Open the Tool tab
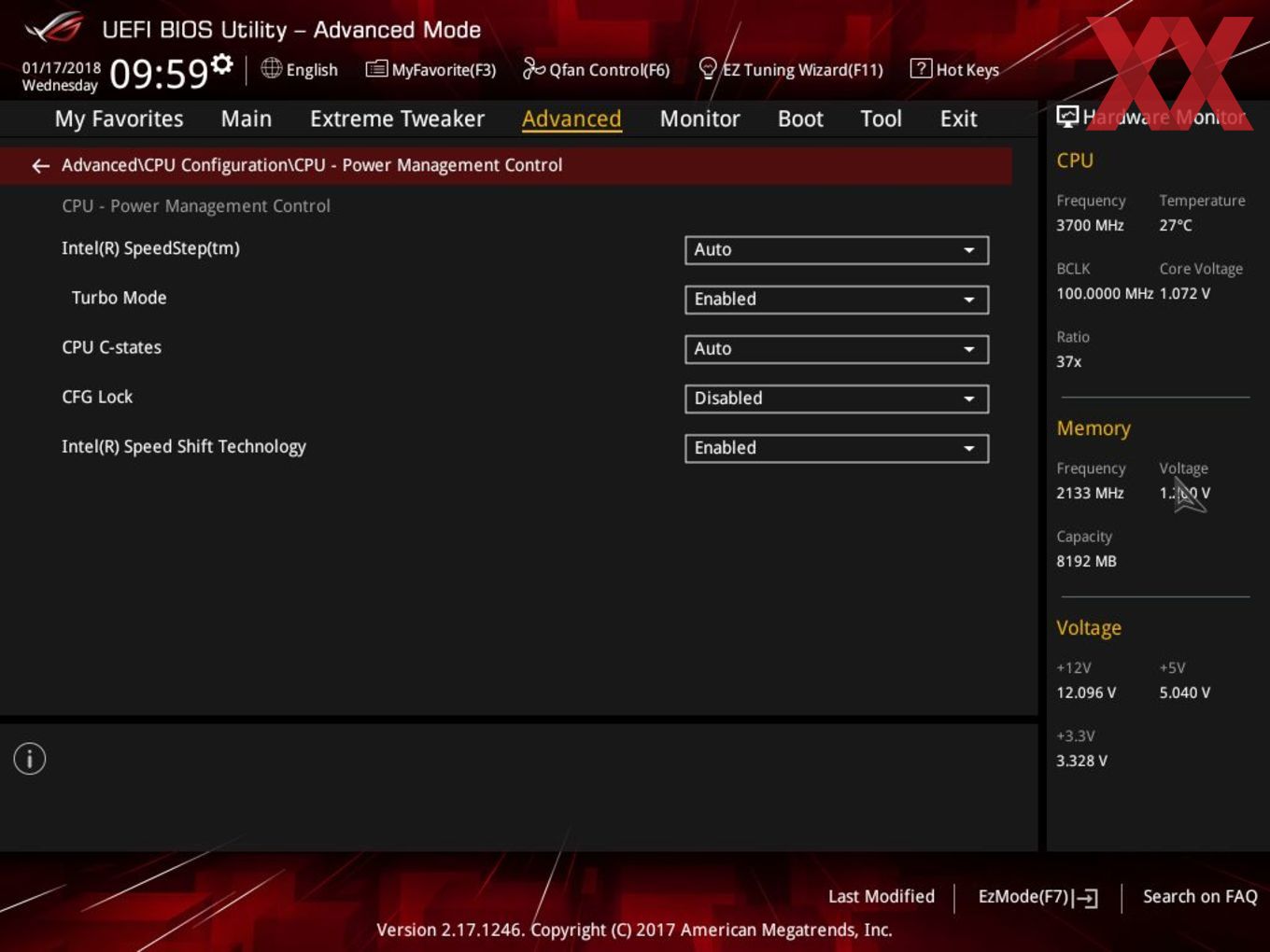The height and width of the screenshot is (952, 1270). (882, 119)
